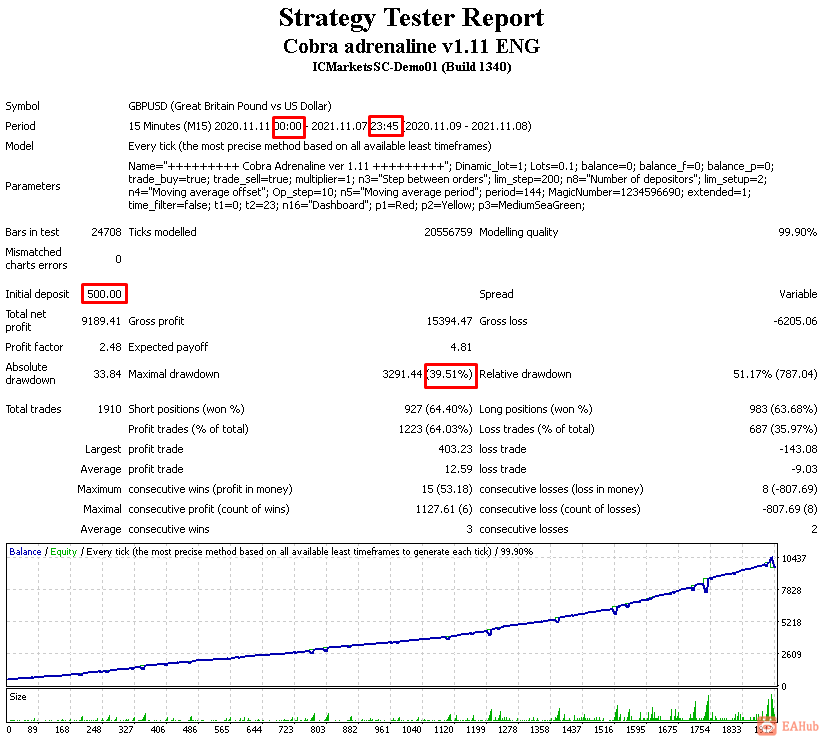Click the maximal drawdown percentage '(39.51%)'
The height and width of the screenshot is (741, 828).
pyautogui.click(x=449, y=374)
